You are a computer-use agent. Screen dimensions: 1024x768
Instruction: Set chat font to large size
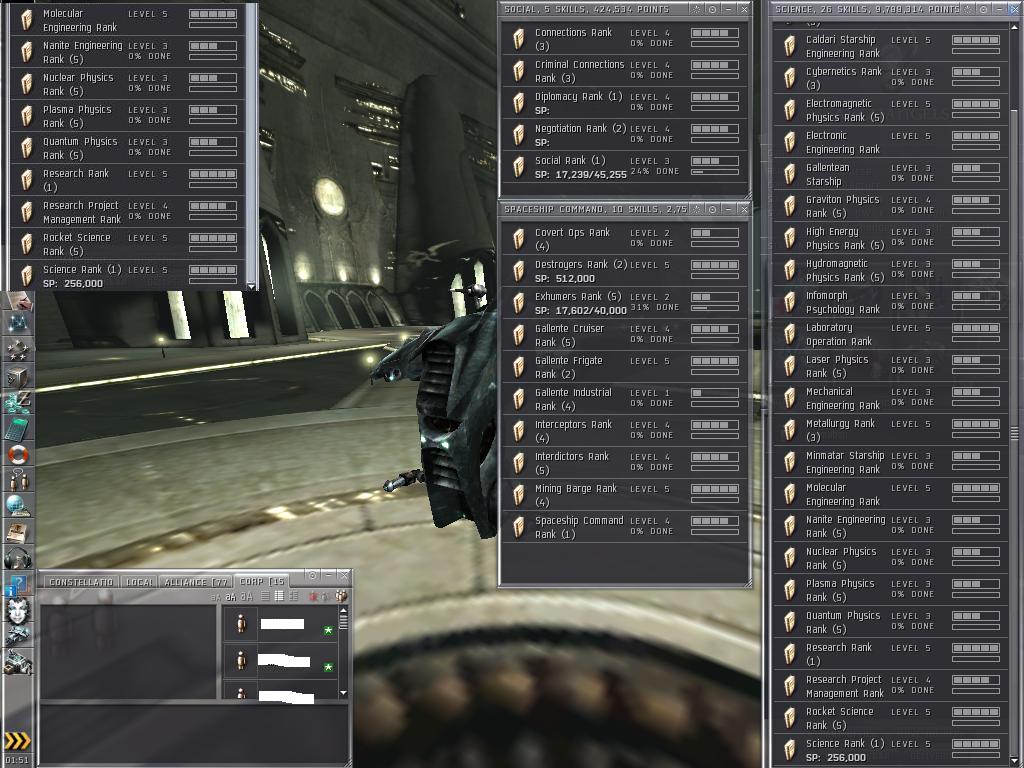click(247, 596)
